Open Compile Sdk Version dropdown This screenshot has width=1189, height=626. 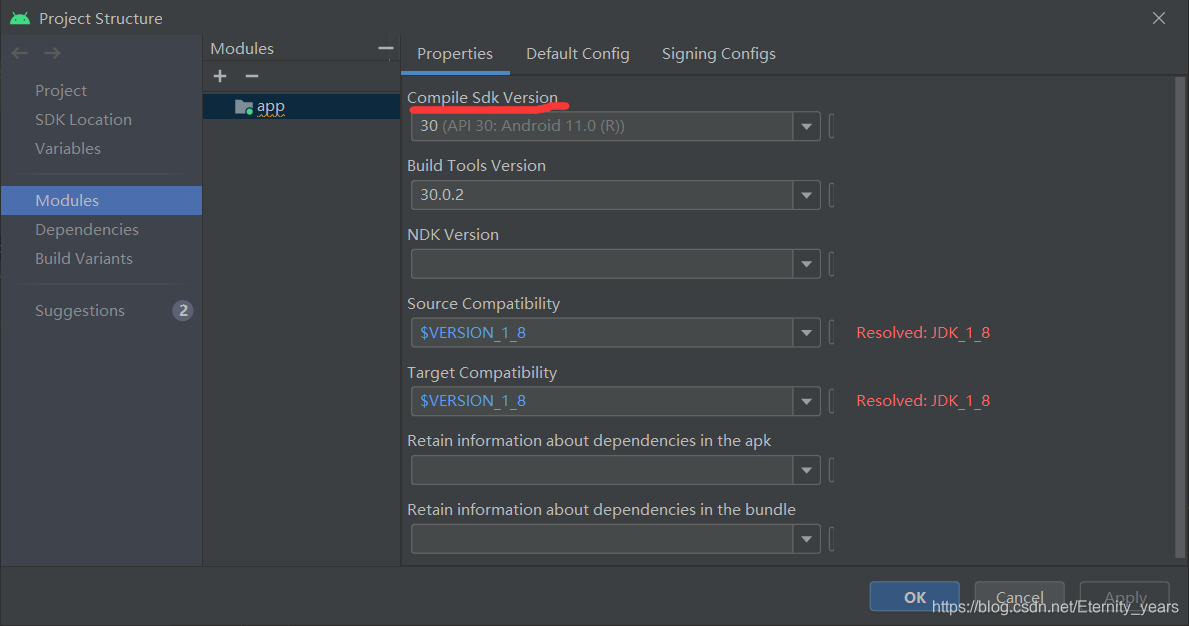pos(806,127)
